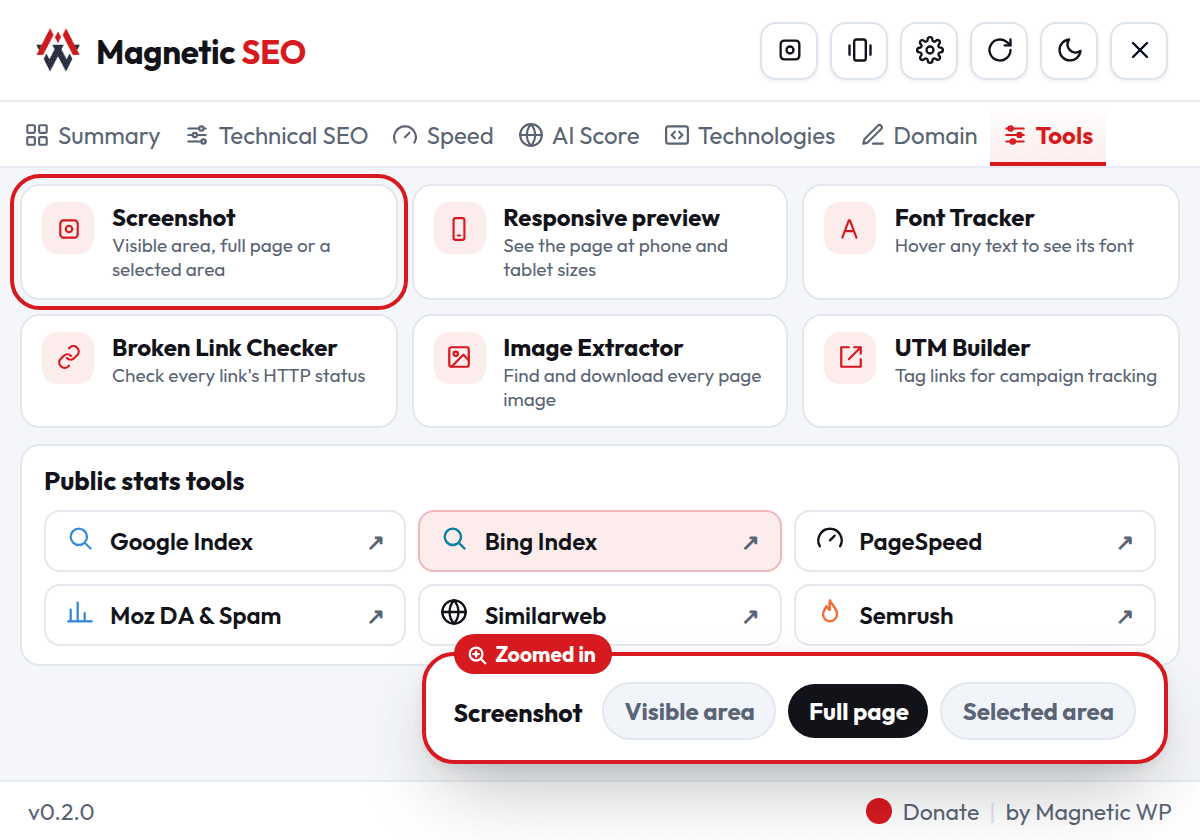Open Bing Index public stats link
1200x840 pixels.
[x=600, y=542]
